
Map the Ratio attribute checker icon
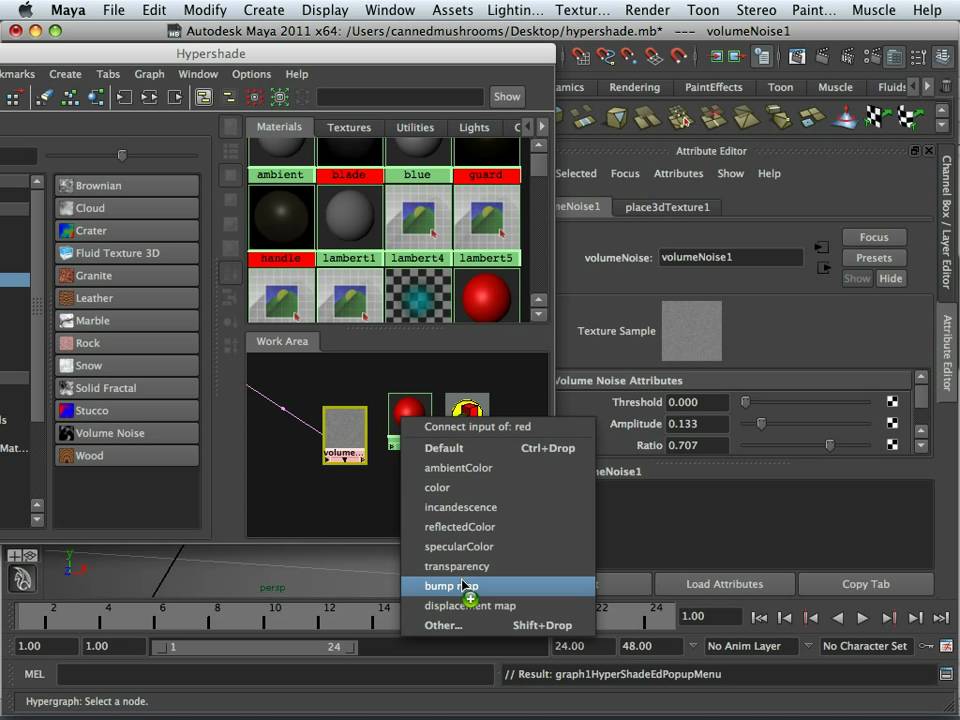coord(893,445)
